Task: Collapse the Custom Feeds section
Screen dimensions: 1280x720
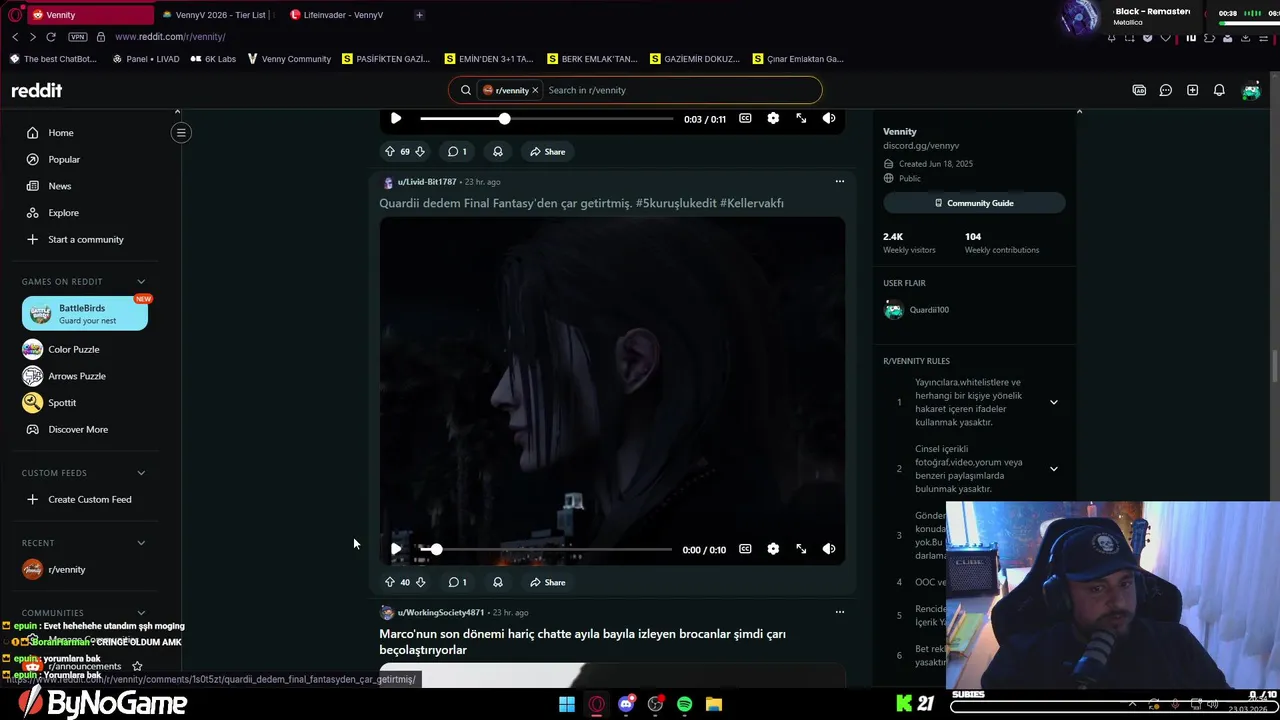Action: [x=141, y=473]
